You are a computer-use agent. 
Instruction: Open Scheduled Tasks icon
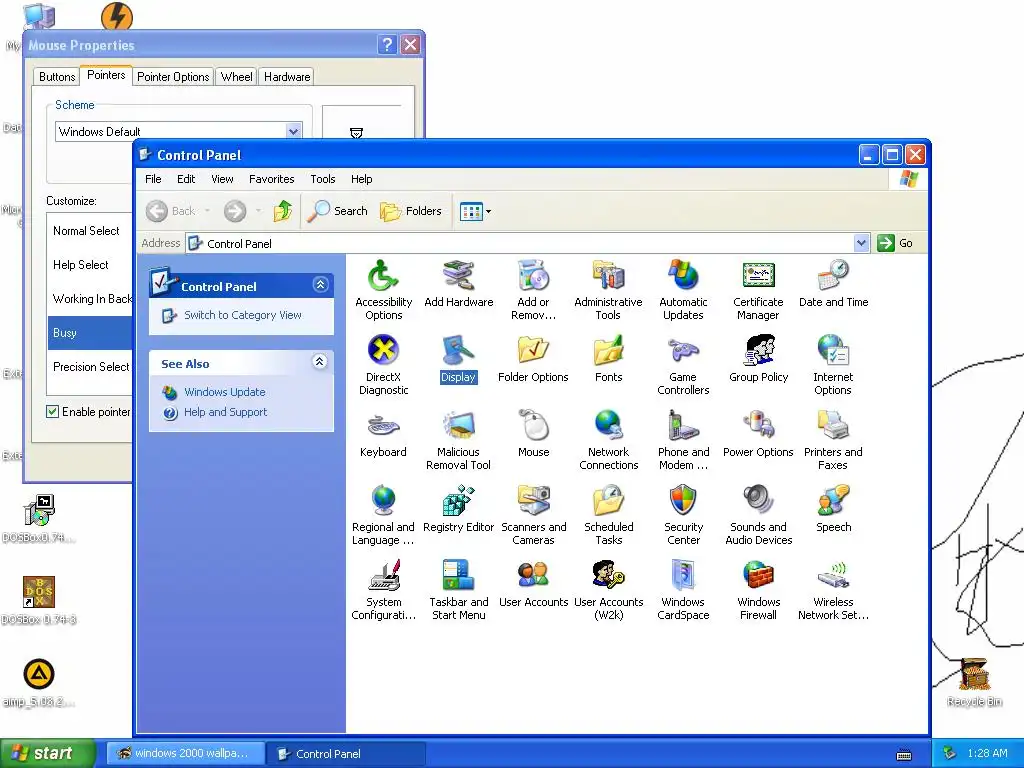608,515
